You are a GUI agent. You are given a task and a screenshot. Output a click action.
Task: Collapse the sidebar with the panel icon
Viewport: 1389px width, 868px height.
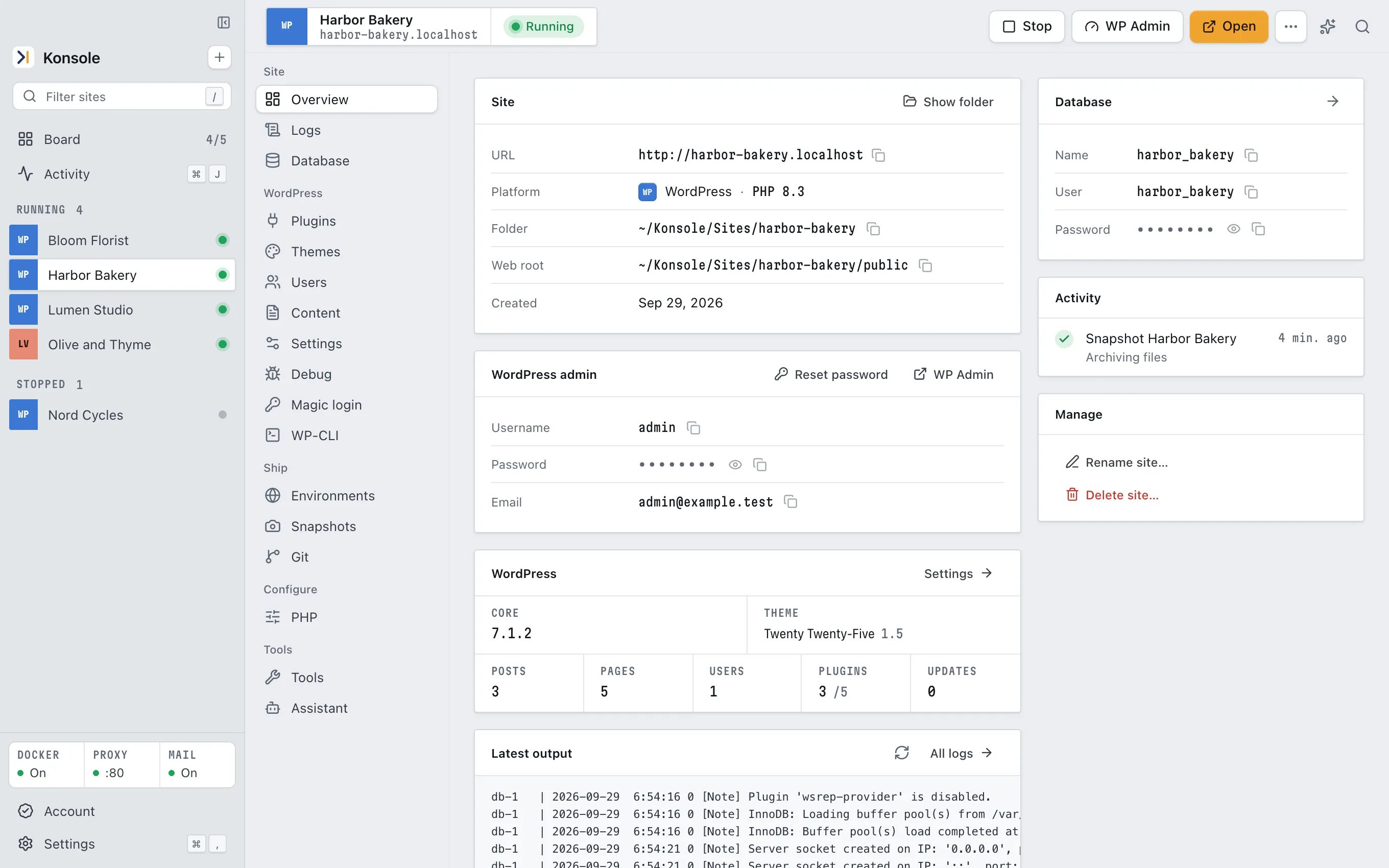(223, 22)
